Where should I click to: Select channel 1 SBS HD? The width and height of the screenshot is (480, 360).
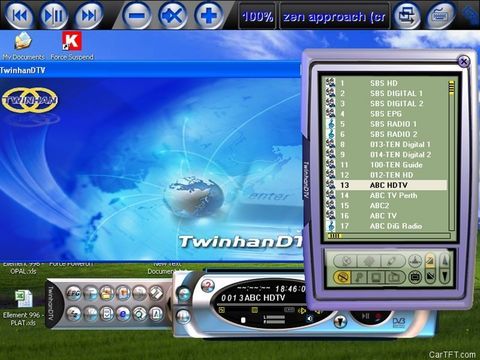point(386,83)
